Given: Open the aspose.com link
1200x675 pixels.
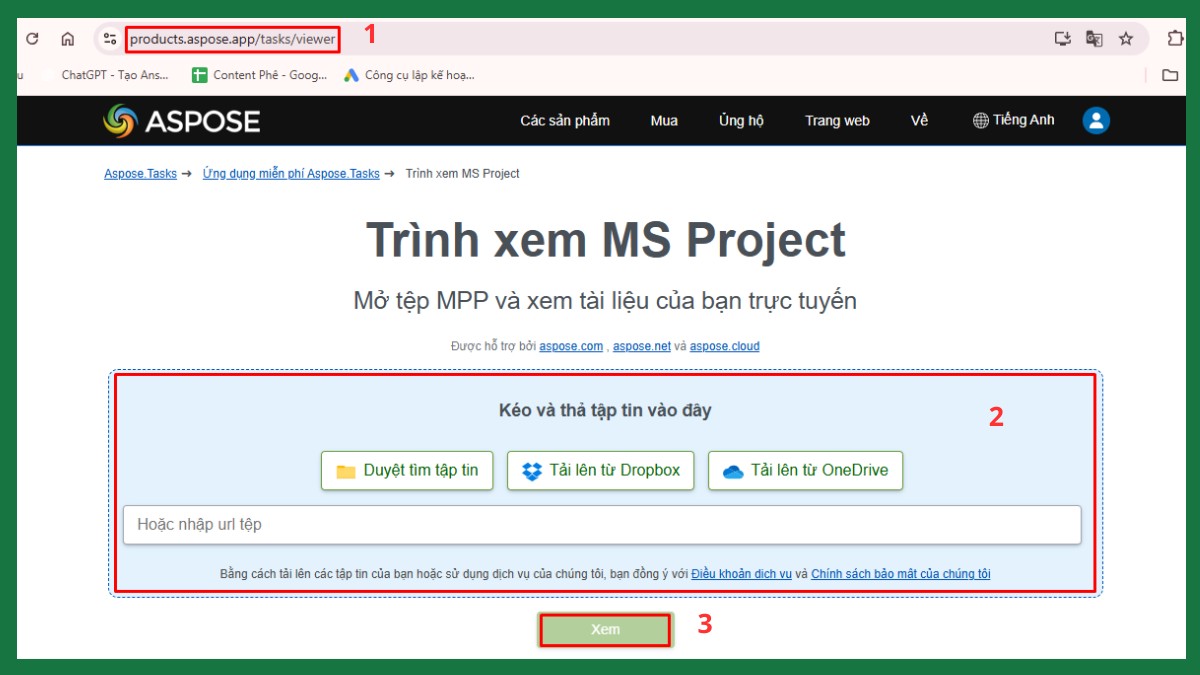Looking at the screenshot, I should point(571,347).
